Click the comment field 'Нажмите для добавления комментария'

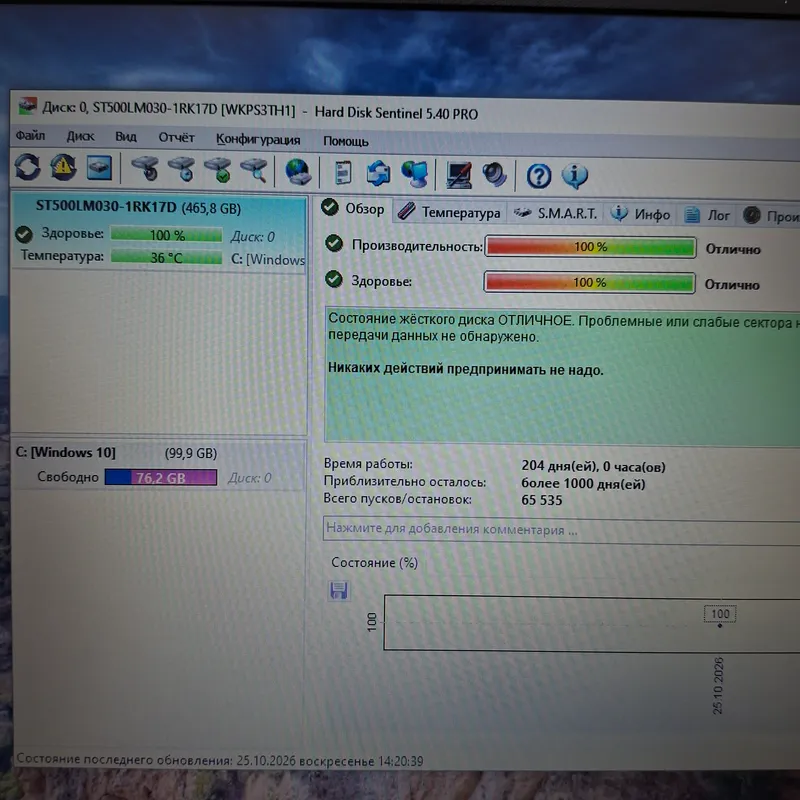point(561,530)
